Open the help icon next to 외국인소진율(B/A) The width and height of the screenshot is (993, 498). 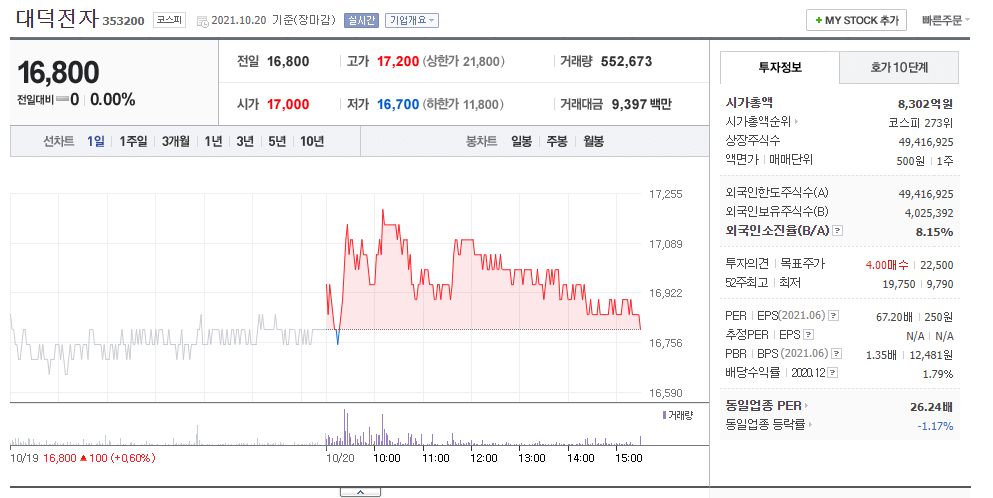pos(838,231)
